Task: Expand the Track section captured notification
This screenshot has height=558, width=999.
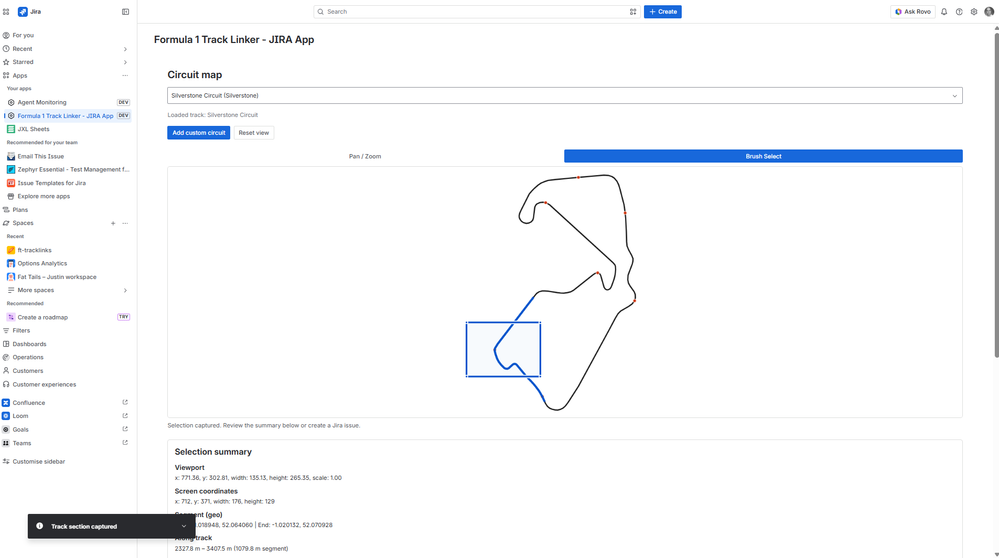Action: pyautogui.click(x=183, y=526)
